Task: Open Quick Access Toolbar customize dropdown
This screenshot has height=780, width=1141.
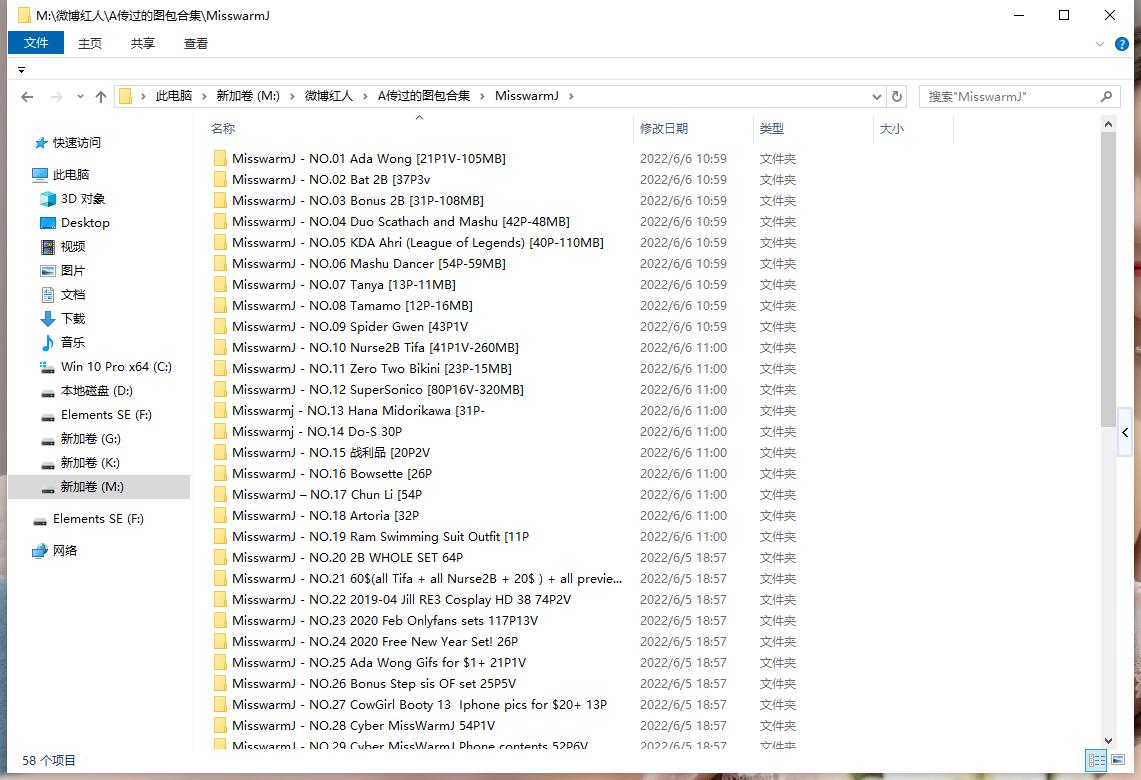Action: 21,70
